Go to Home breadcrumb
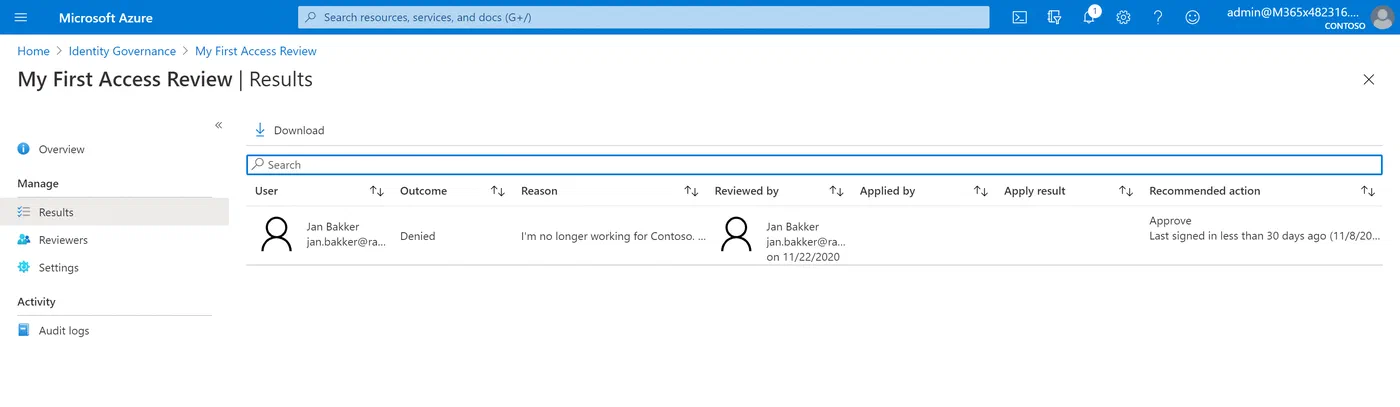Screen dimensions: 1400x407 point(33,51)
